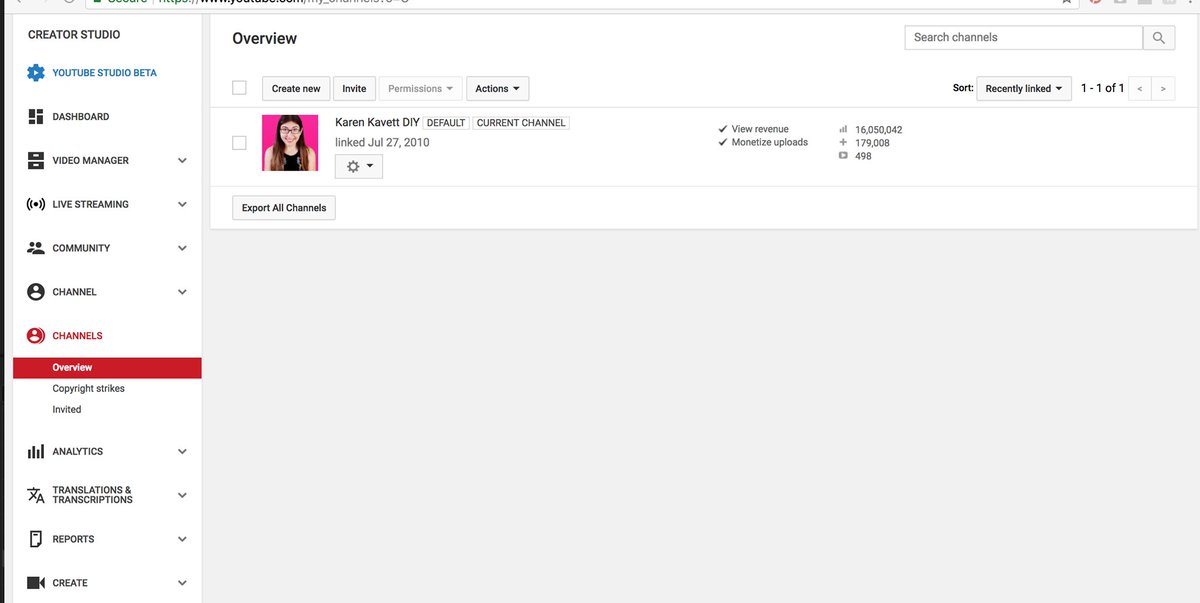Open the Channels menu label
The height and width of the screenshot is (603, 1200).
click(x=78, y=336)
